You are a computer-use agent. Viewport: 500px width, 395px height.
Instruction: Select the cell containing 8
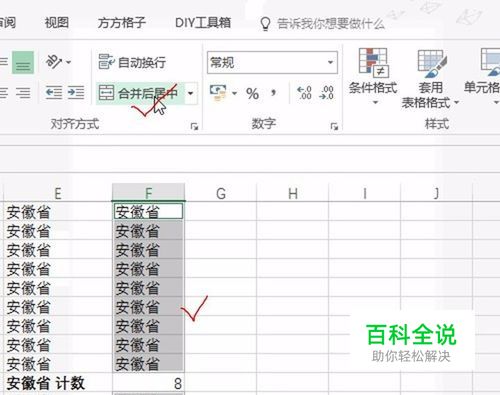click(149, 383)
